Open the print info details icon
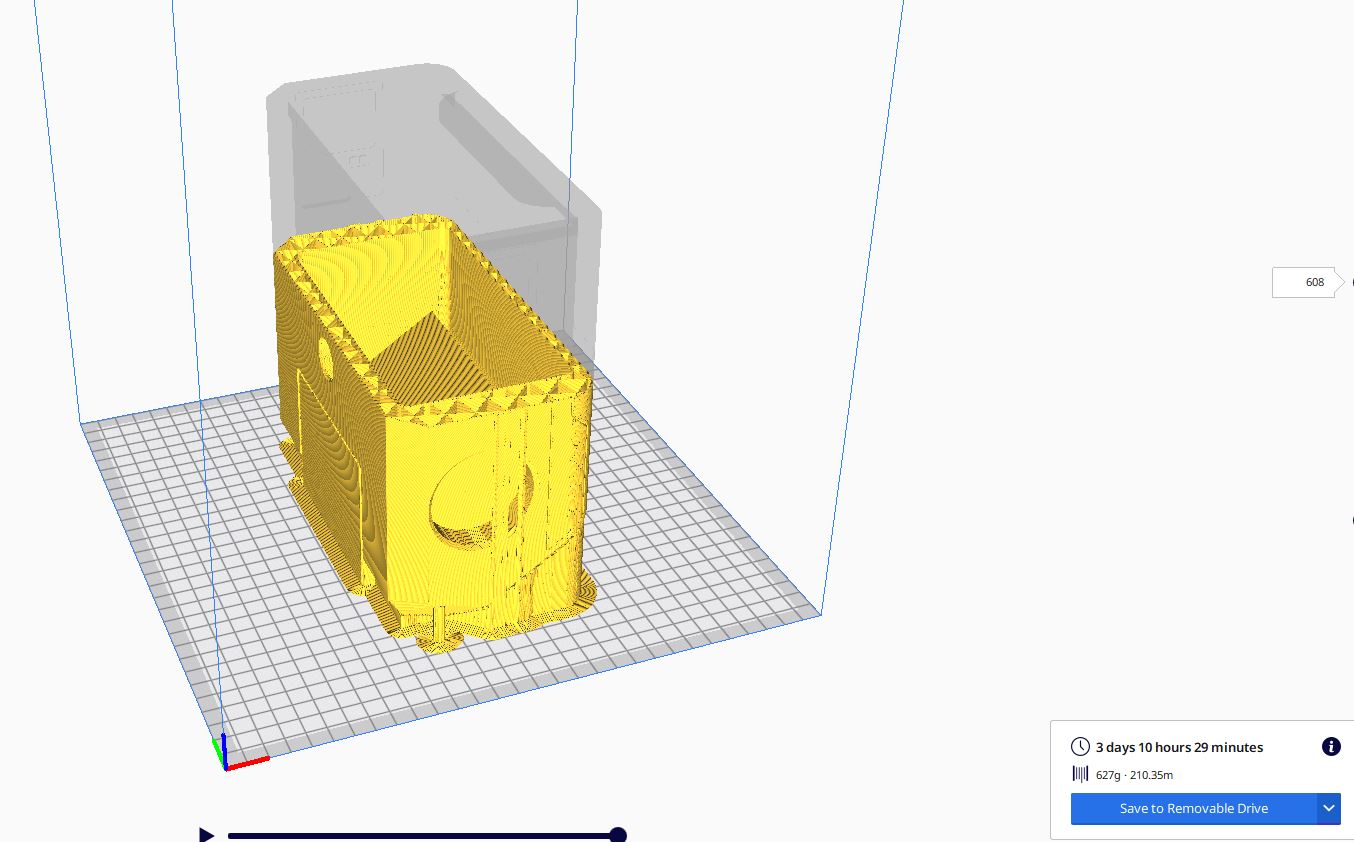This screenshot has height=842, width=1354. click(1331, 746)
